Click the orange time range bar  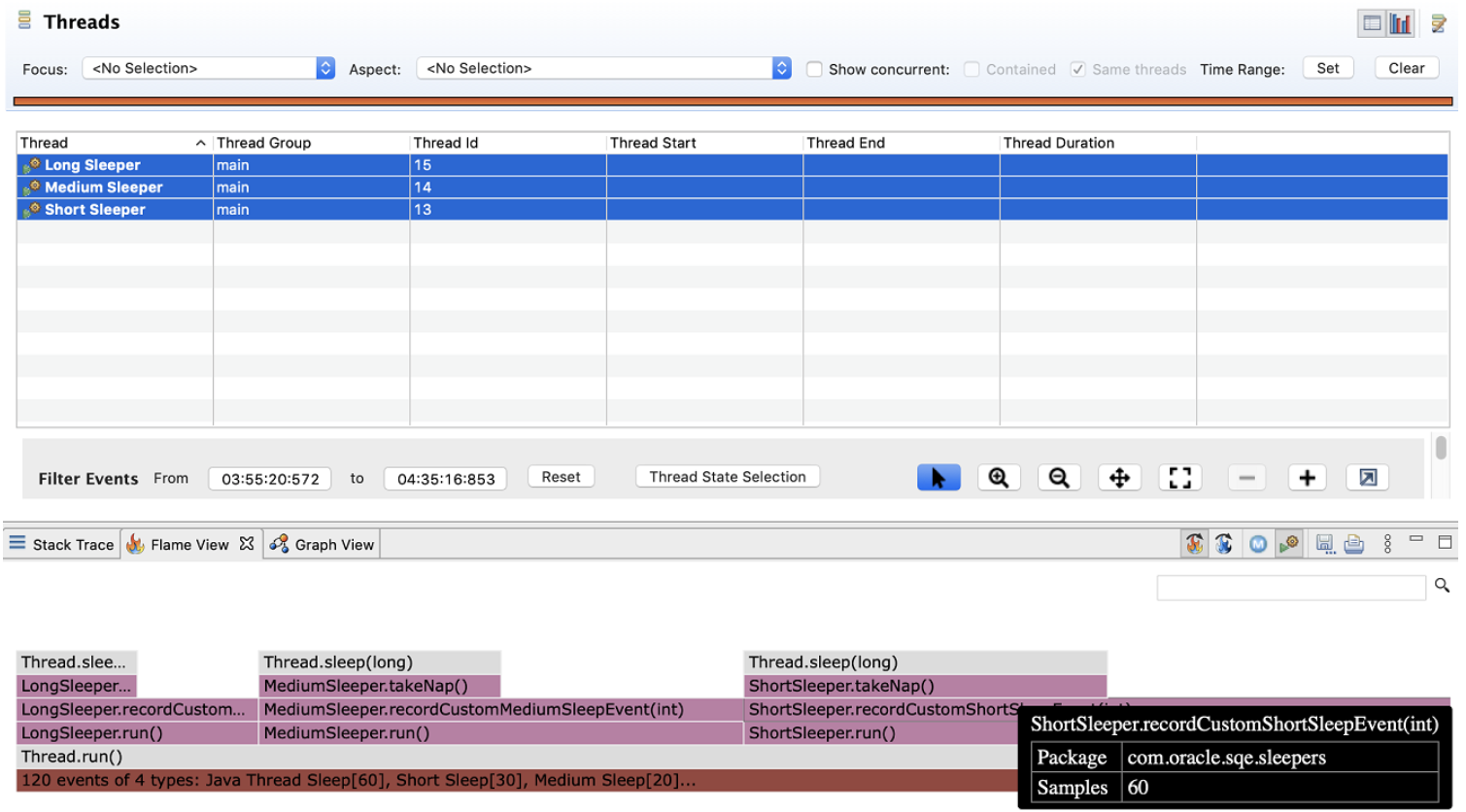(729, 97)
